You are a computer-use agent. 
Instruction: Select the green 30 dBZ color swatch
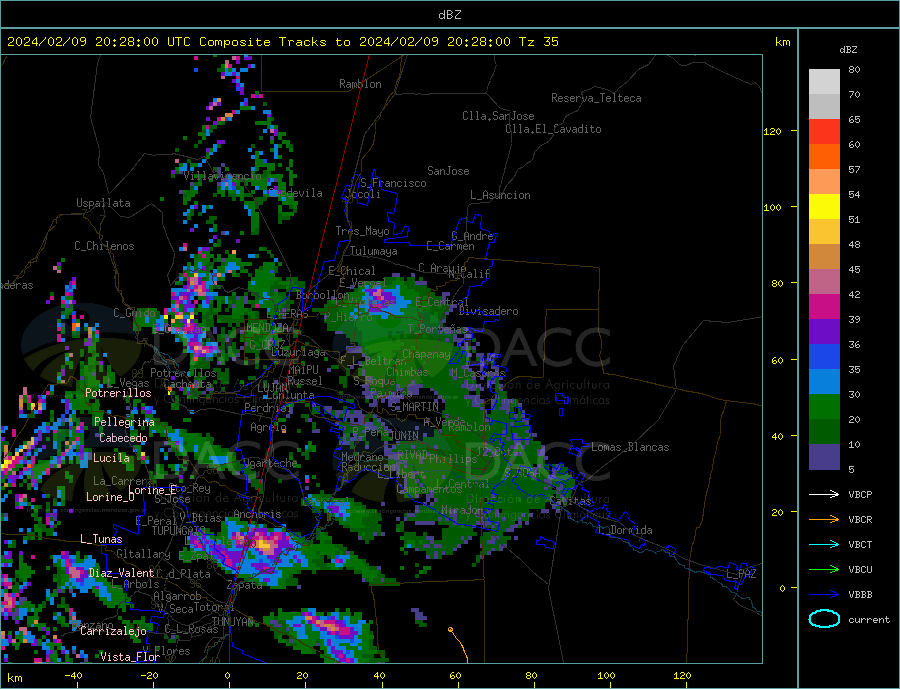[x=824, y=407]
